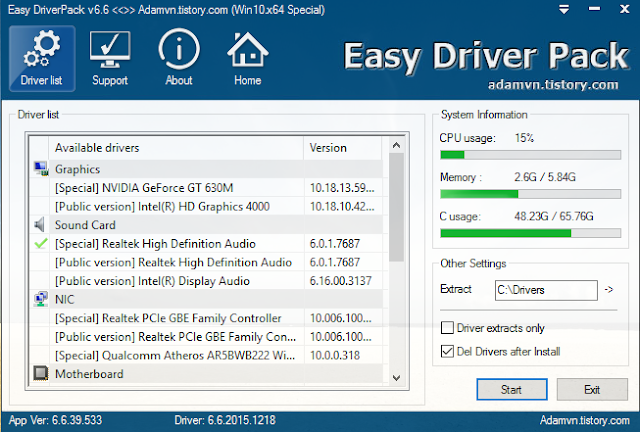Start the driver installation
Viewport: 640px width, 432px height.
(512, 390)
